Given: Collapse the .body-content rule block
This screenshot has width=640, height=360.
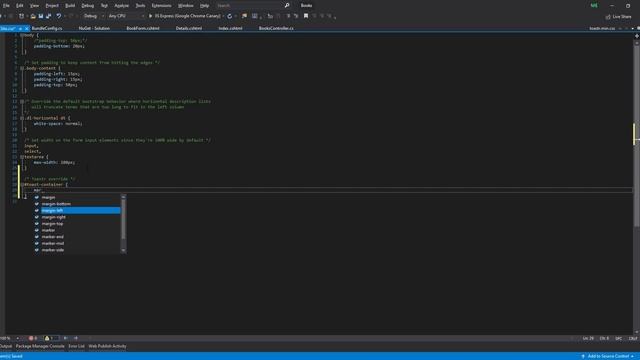Looking at the screenshot, I should [x=22, y=69].
